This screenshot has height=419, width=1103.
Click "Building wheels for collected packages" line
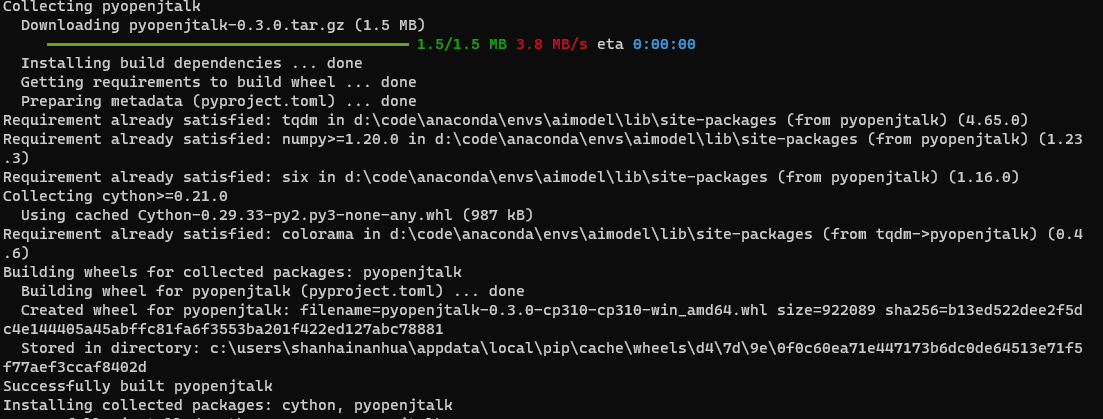pyautogui.click(x=232, y=272)
